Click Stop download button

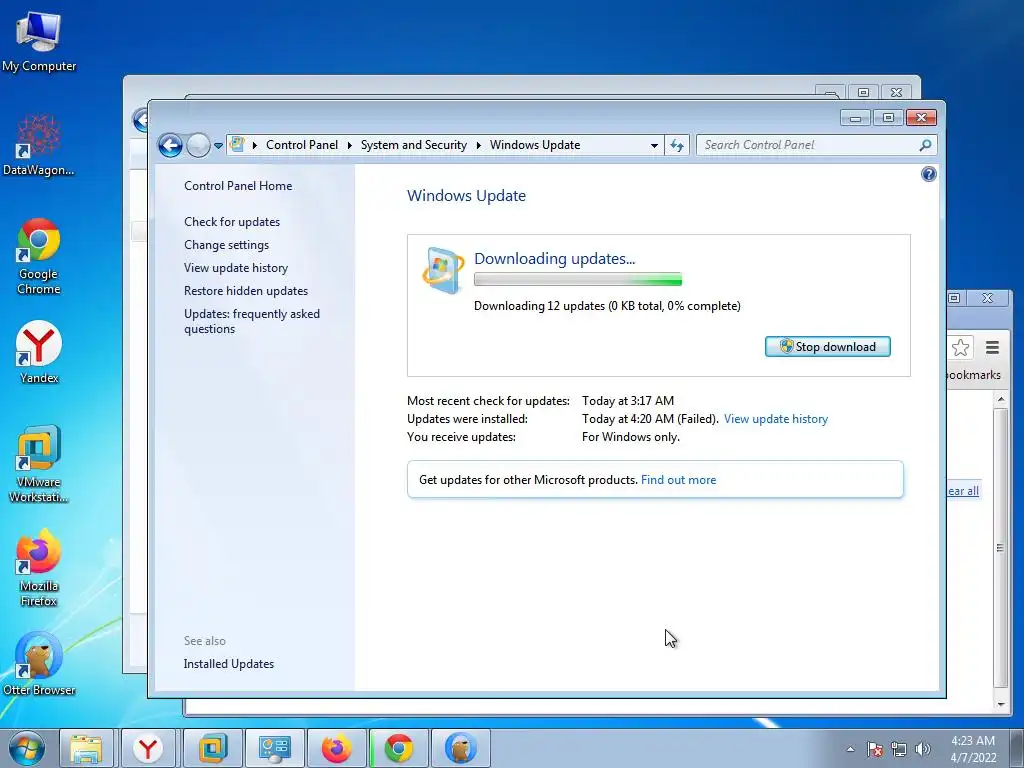827,347
